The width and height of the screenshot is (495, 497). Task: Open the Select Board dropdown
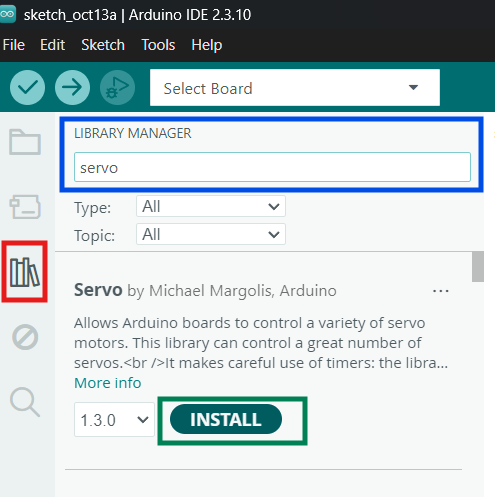pos(295,88)
